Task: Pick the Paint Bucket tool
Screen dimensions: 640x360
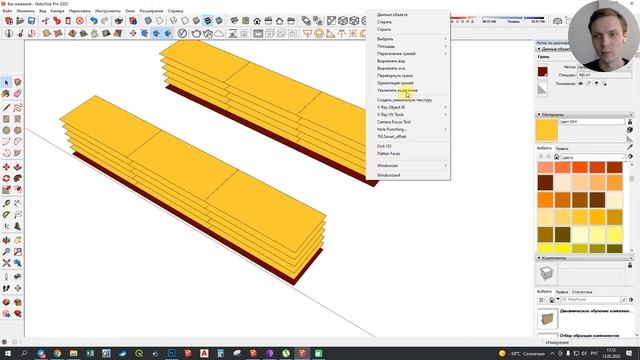Action: point(6,94)
